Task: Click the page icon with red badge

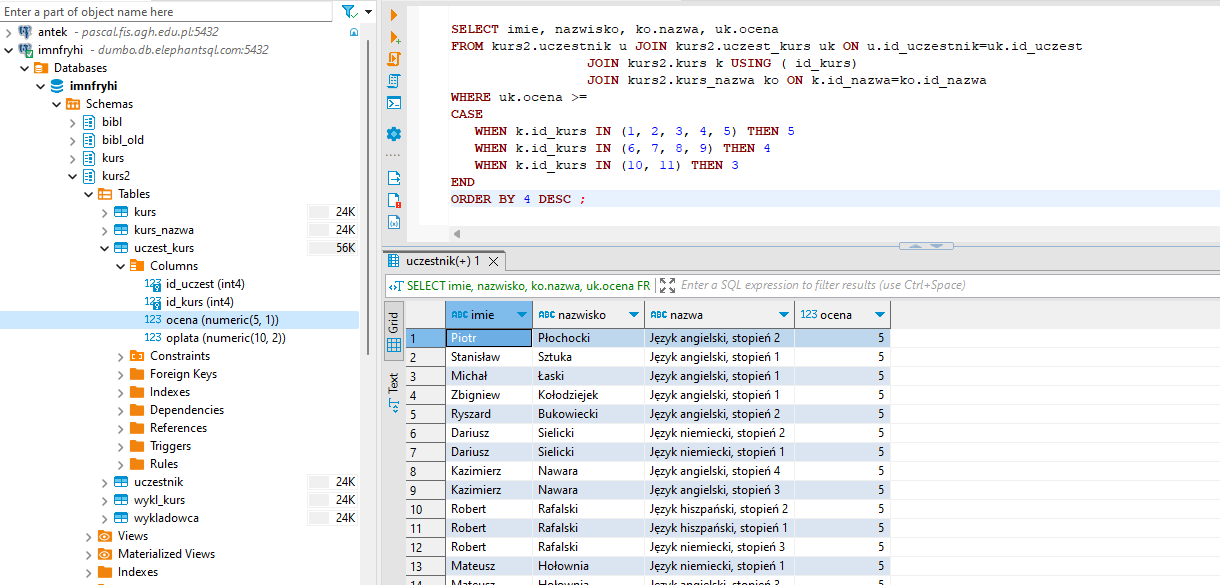Action: pos(394,200)
